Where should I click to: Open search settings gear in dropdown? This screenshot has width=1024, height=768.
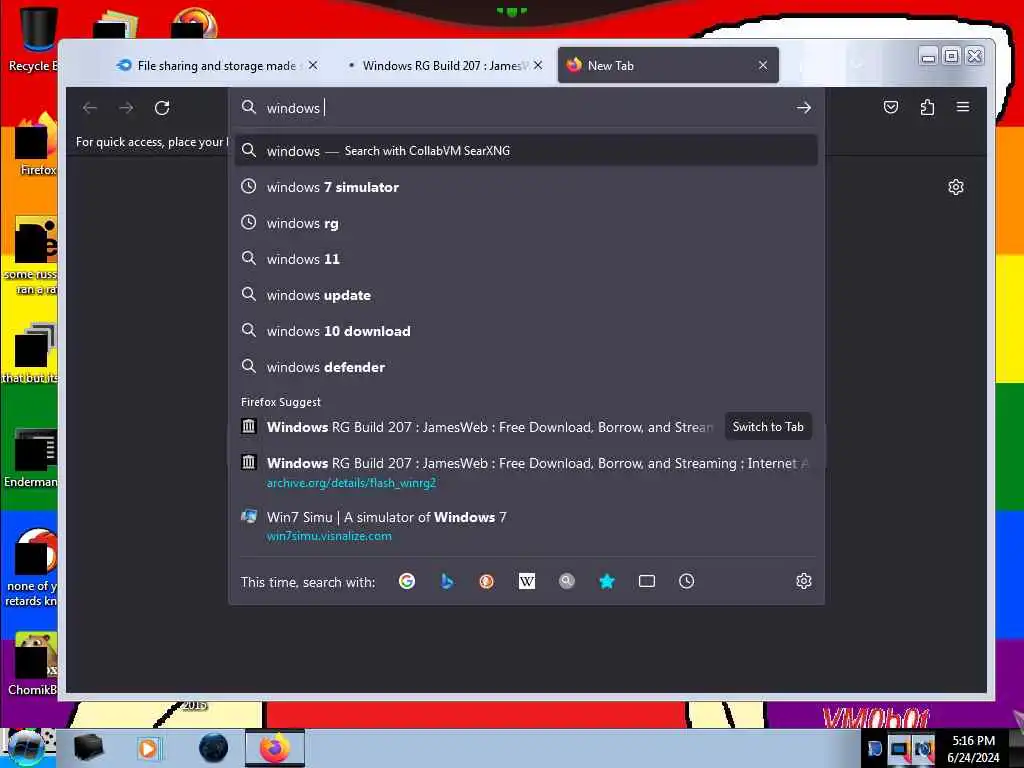click(804, 581)
